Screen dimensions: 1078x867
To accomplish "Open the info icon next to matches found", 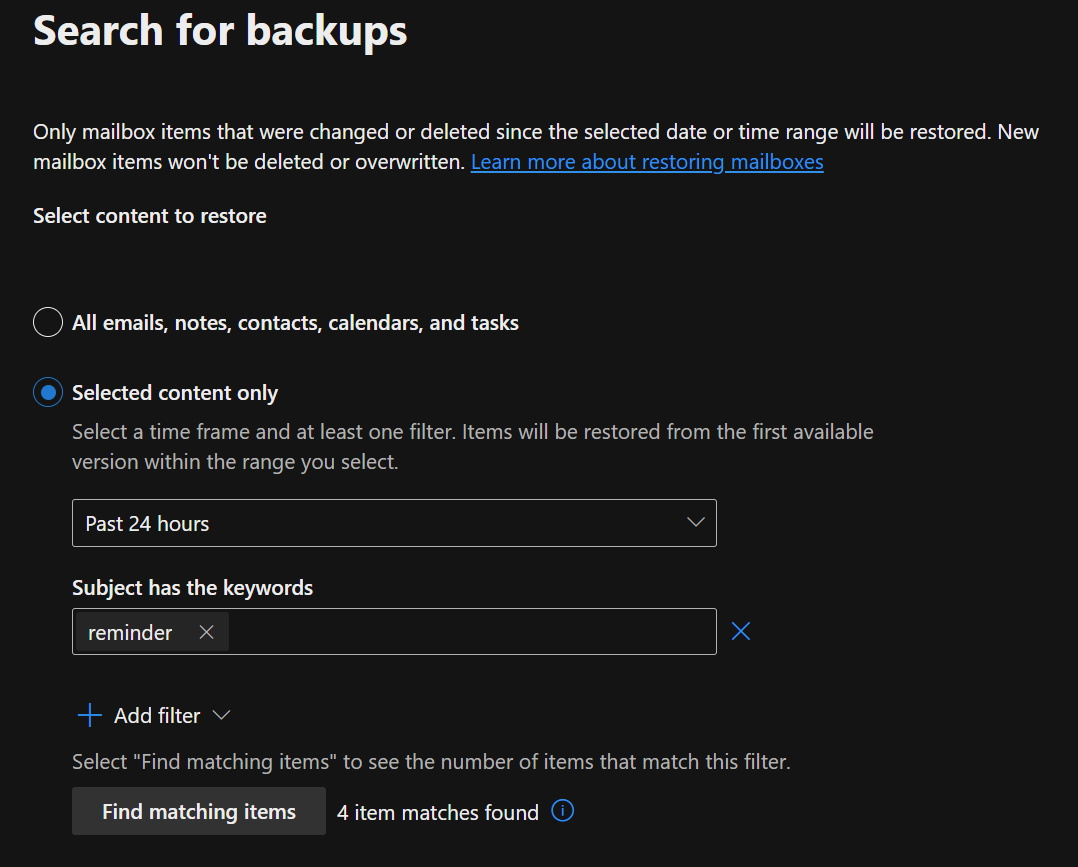I will 562,811.
